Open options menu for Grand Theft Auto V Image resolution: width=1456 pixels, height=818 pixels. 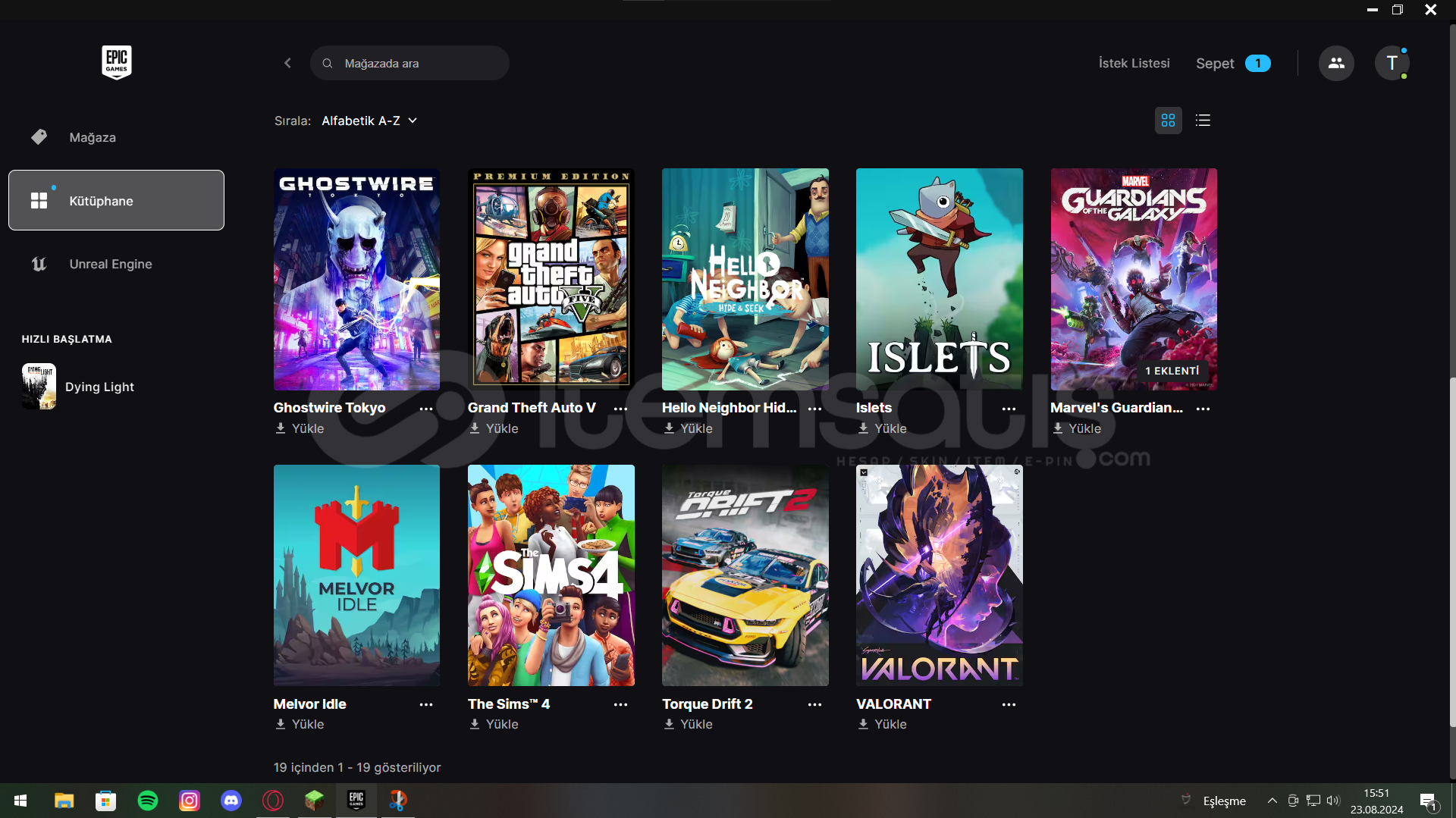pos(620,409)
